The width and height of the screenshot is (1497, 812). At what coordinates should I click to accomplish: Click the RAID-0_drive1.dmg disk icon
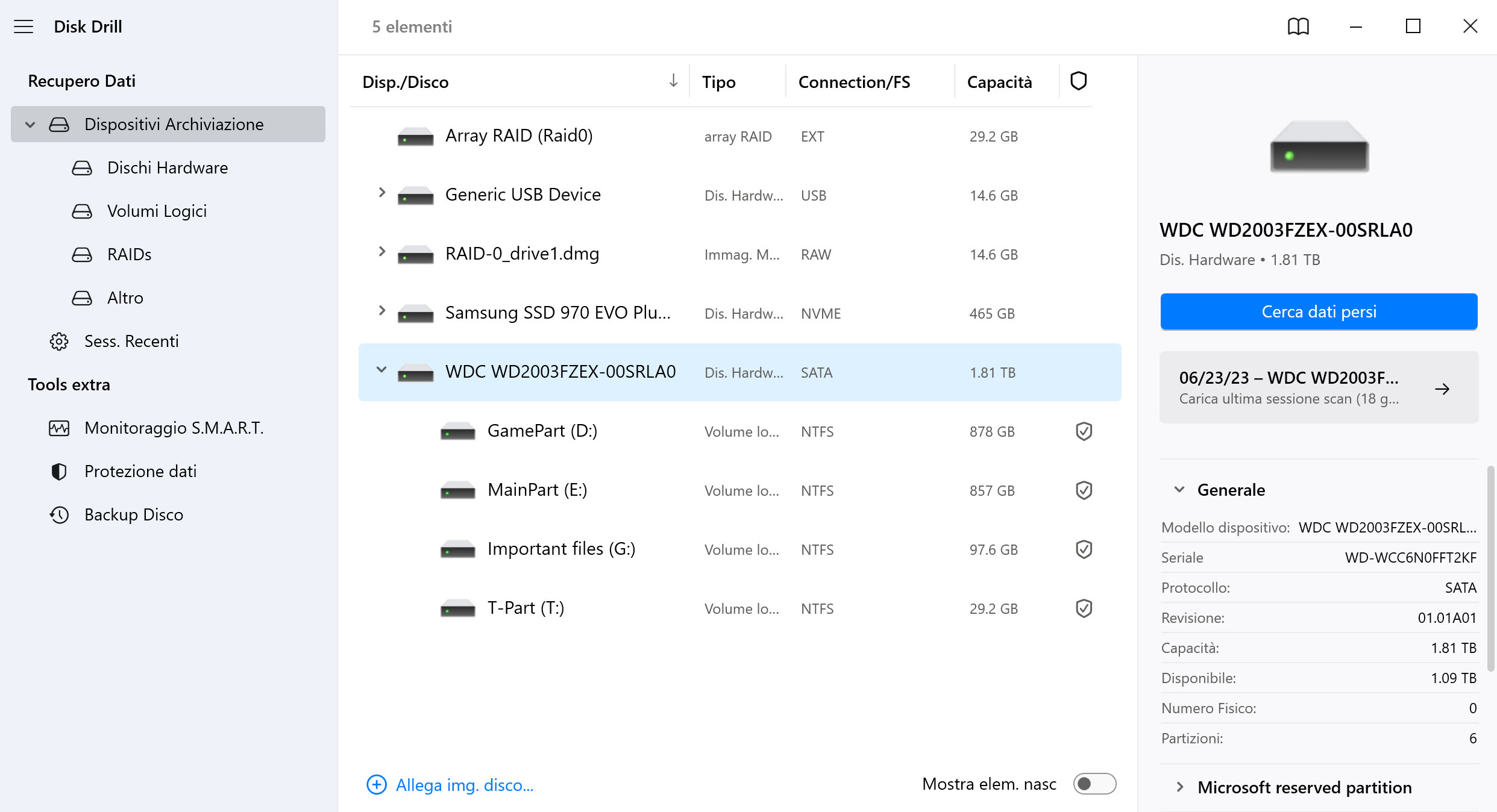click(x=416, y=255)
